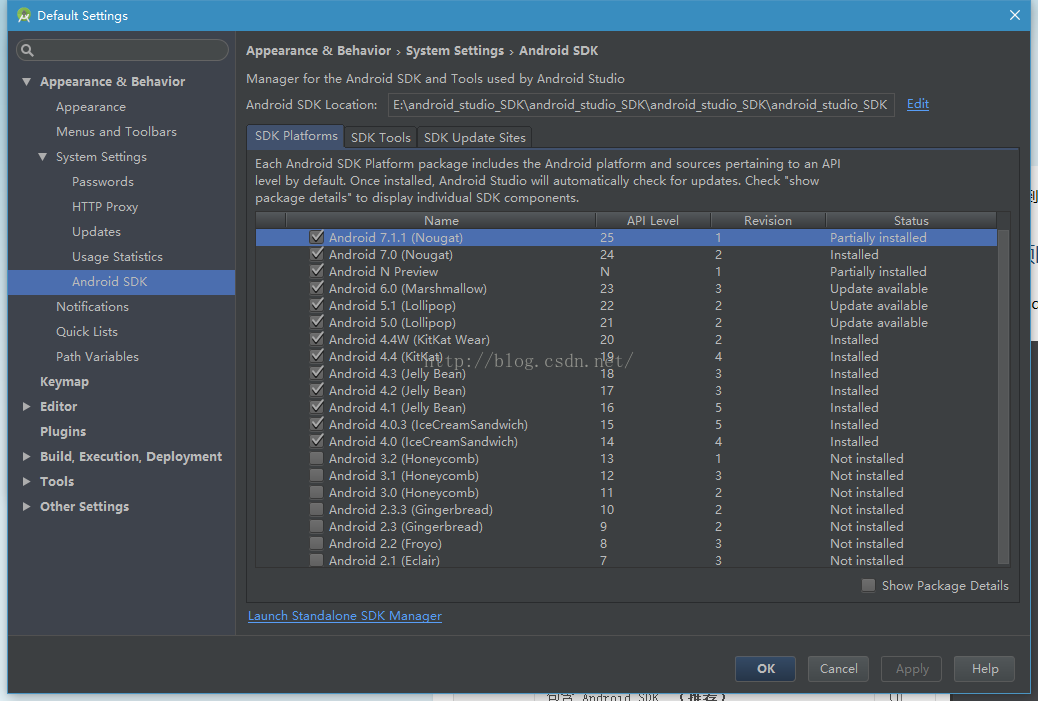Click System Settings in breadcrumb
Image resolution: width=1038 pixels, height=701 pixels.
[455, 50]
